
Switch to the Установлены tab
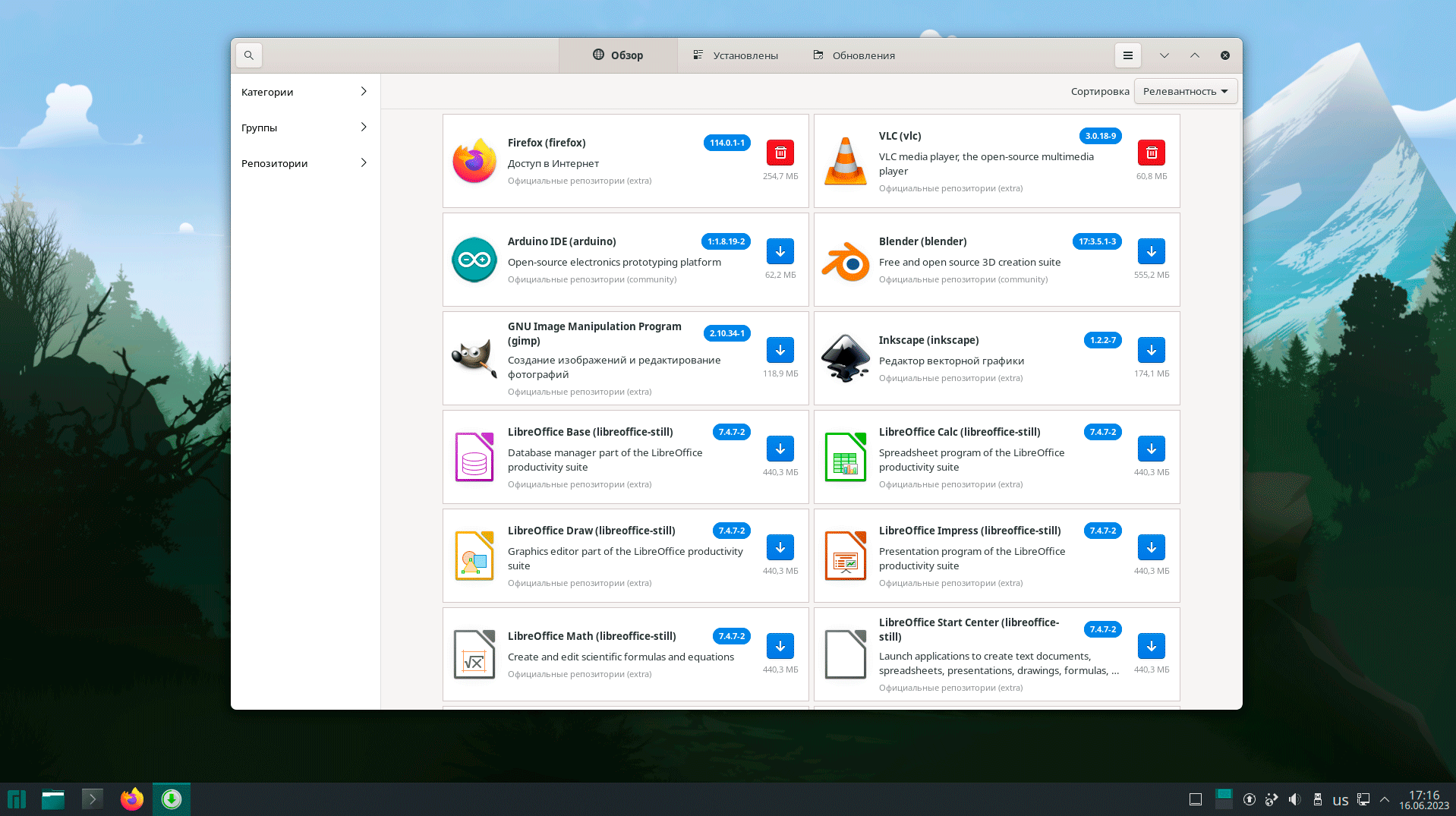[x=736, y=55]
